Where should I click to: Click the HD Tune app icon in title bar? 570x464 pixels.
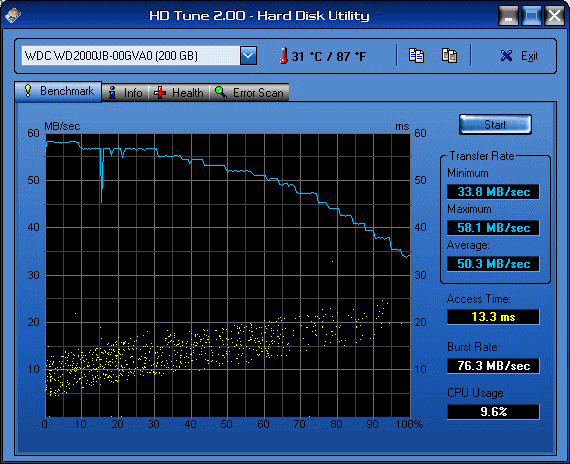(x=13, y=15)
